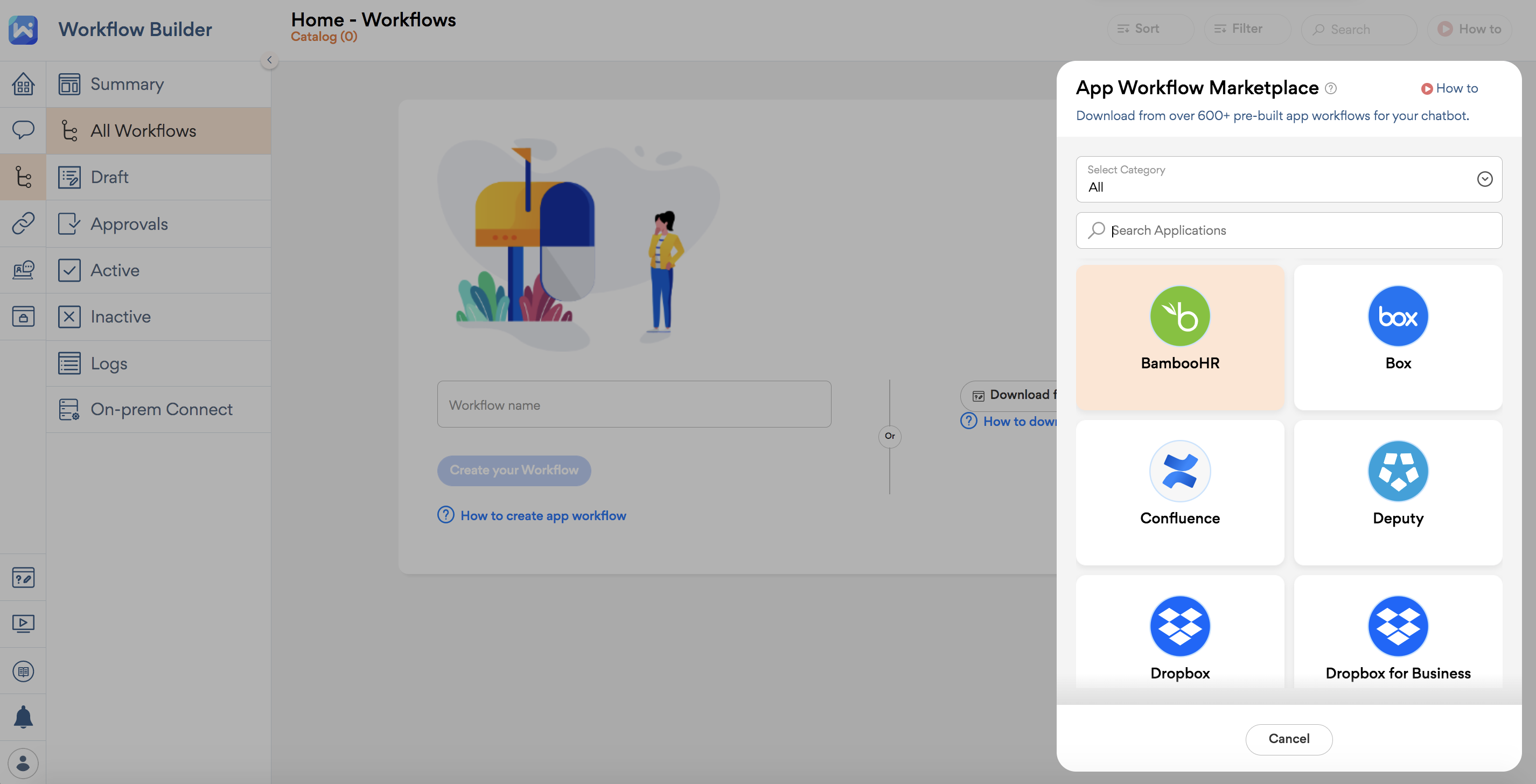Viewport: 1536px width, 784px height.
Task: Open the notifications bell icon
Action: click(x=23, y=717)
